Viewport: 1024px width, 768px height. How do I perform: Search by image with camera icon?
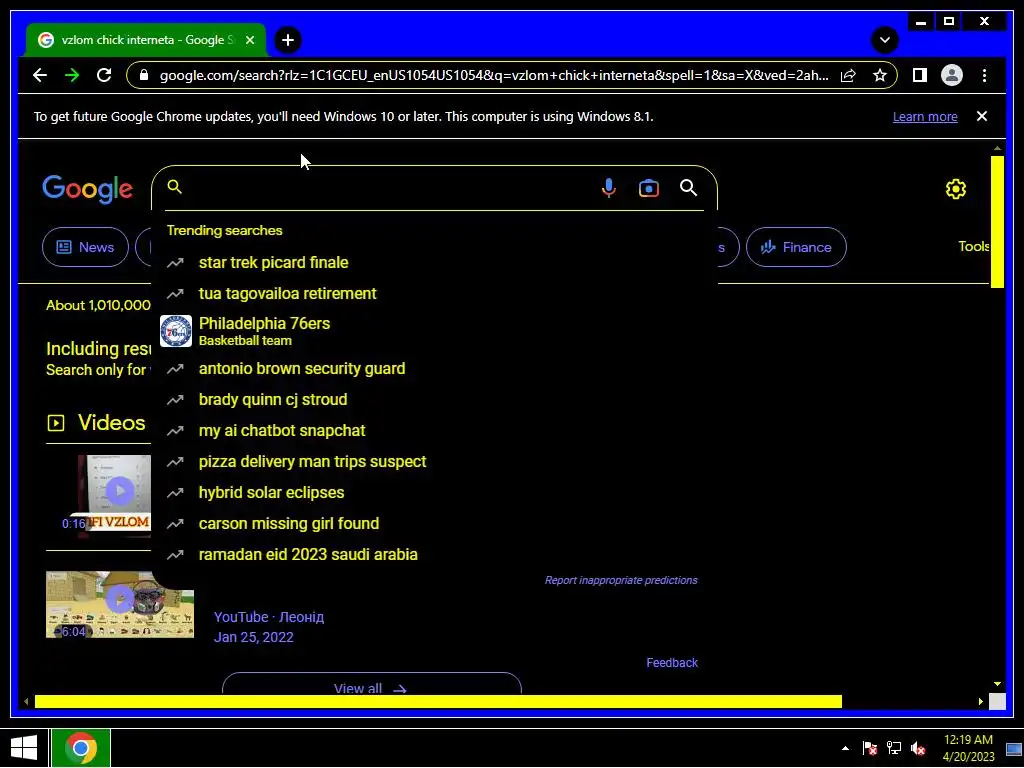tap(648, 188)
